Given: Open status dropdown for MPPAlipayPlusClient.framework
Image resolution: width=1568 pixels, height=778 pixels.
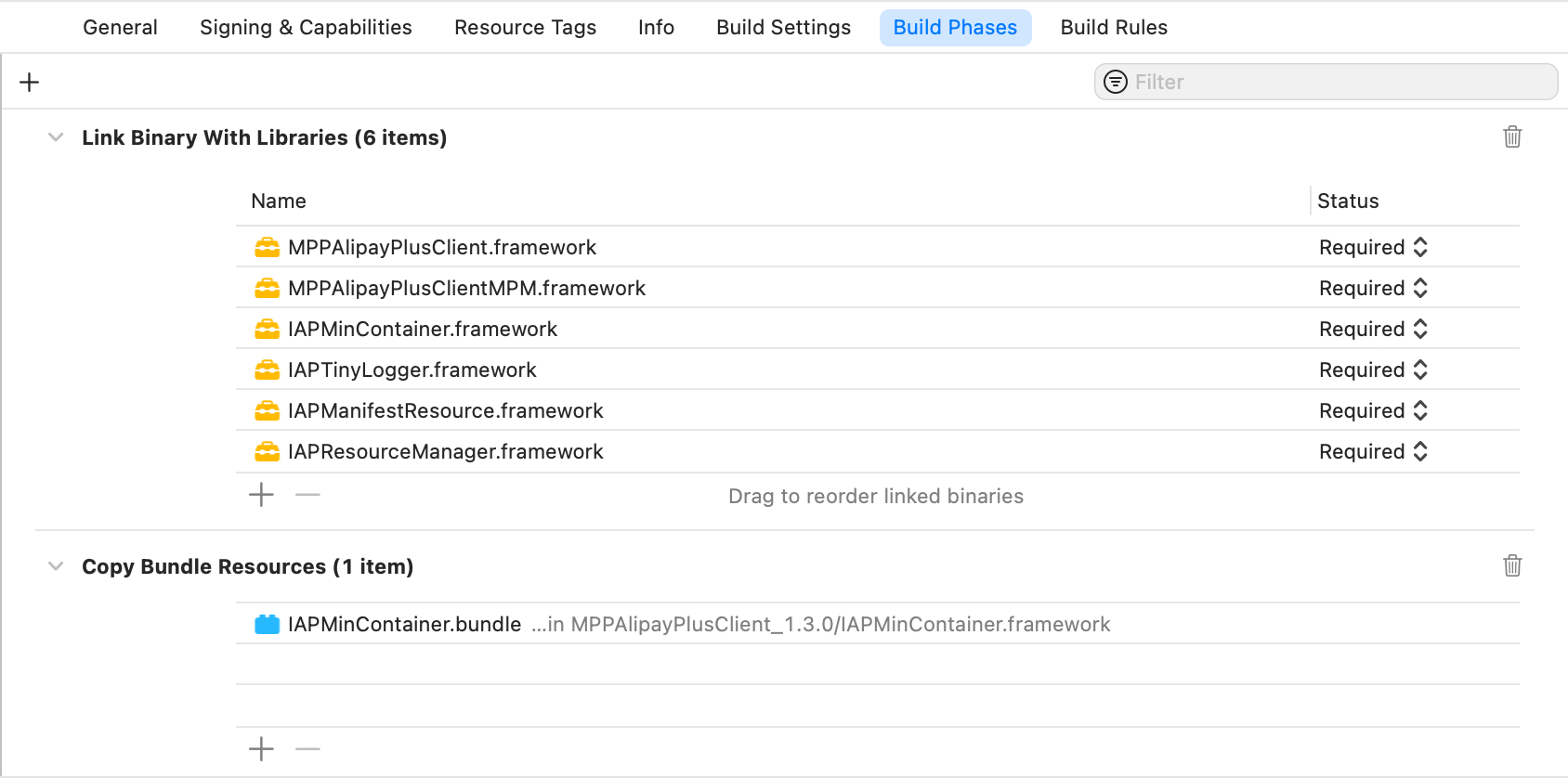Looking at the screenshot, I should pos(1373,247).
